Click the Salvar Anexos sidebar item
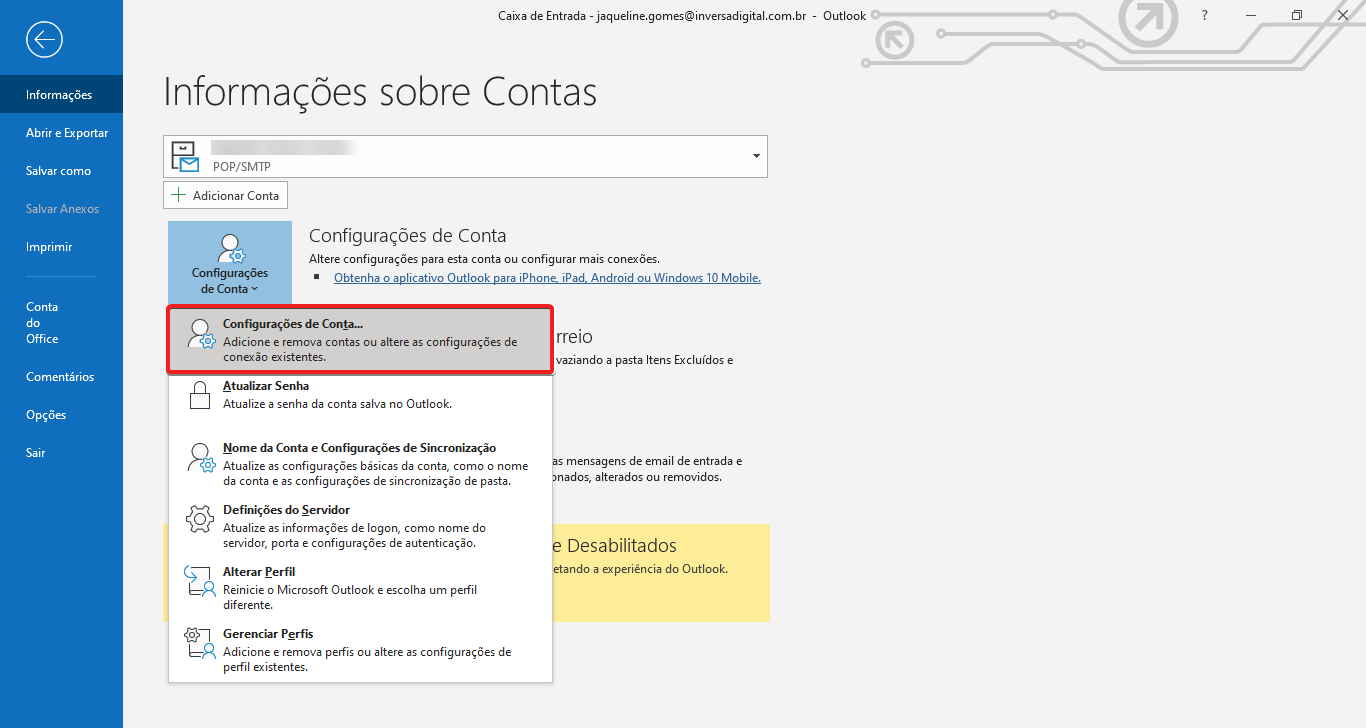This screenshot has height=728, width=1366. click(x=61, y=209)
